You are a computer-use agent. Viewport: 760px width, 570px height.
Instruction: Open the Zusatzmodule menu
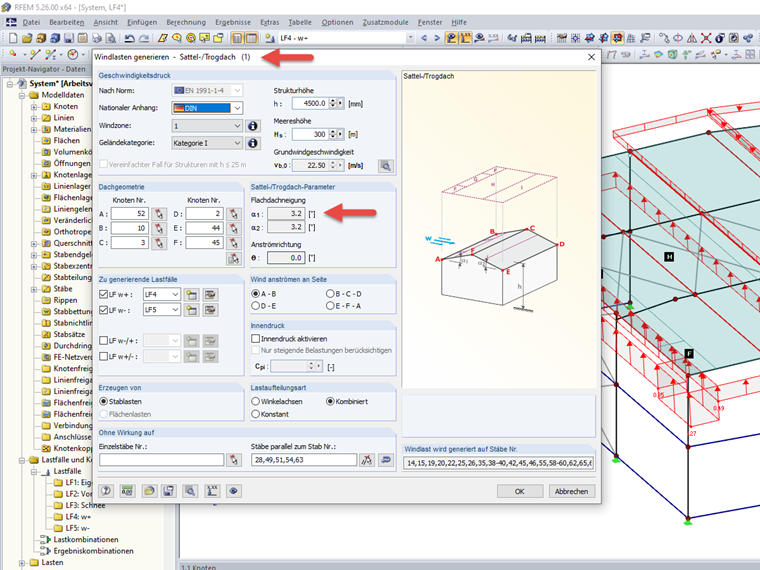tap(385, 22)
